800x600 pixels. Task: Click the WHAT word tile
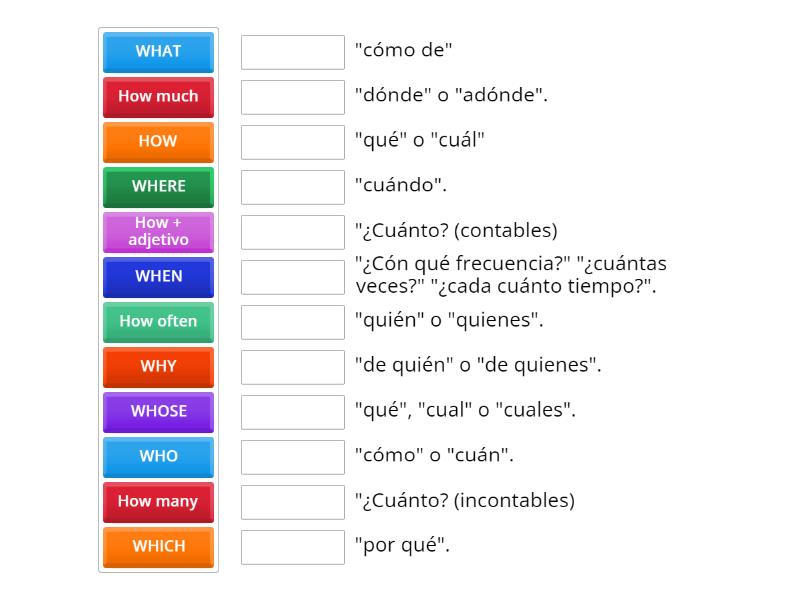[158, 52]
